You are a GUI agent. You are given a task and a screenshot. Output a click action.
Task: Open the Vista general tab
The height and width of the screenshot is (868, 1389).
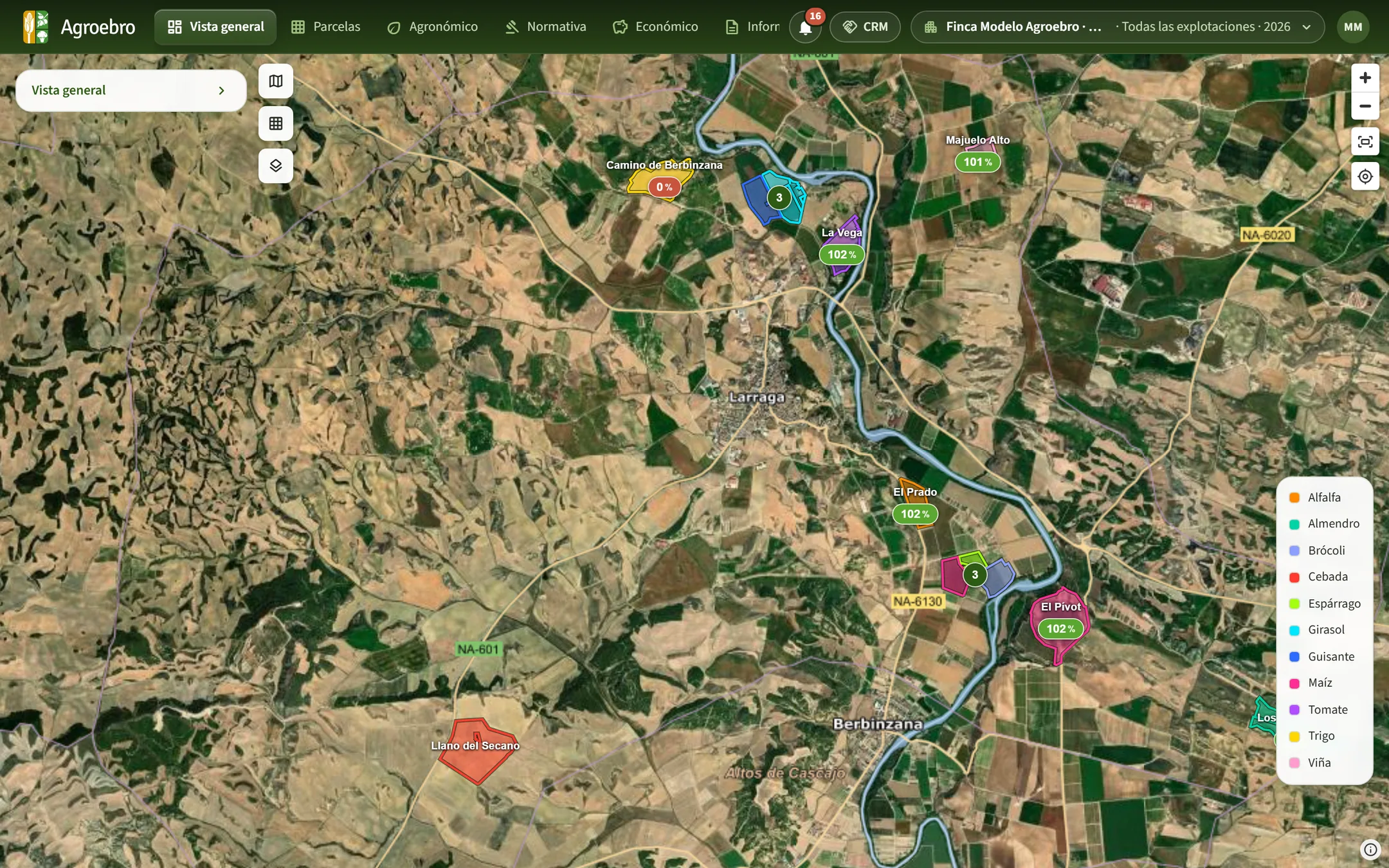(x=215, y=27)
